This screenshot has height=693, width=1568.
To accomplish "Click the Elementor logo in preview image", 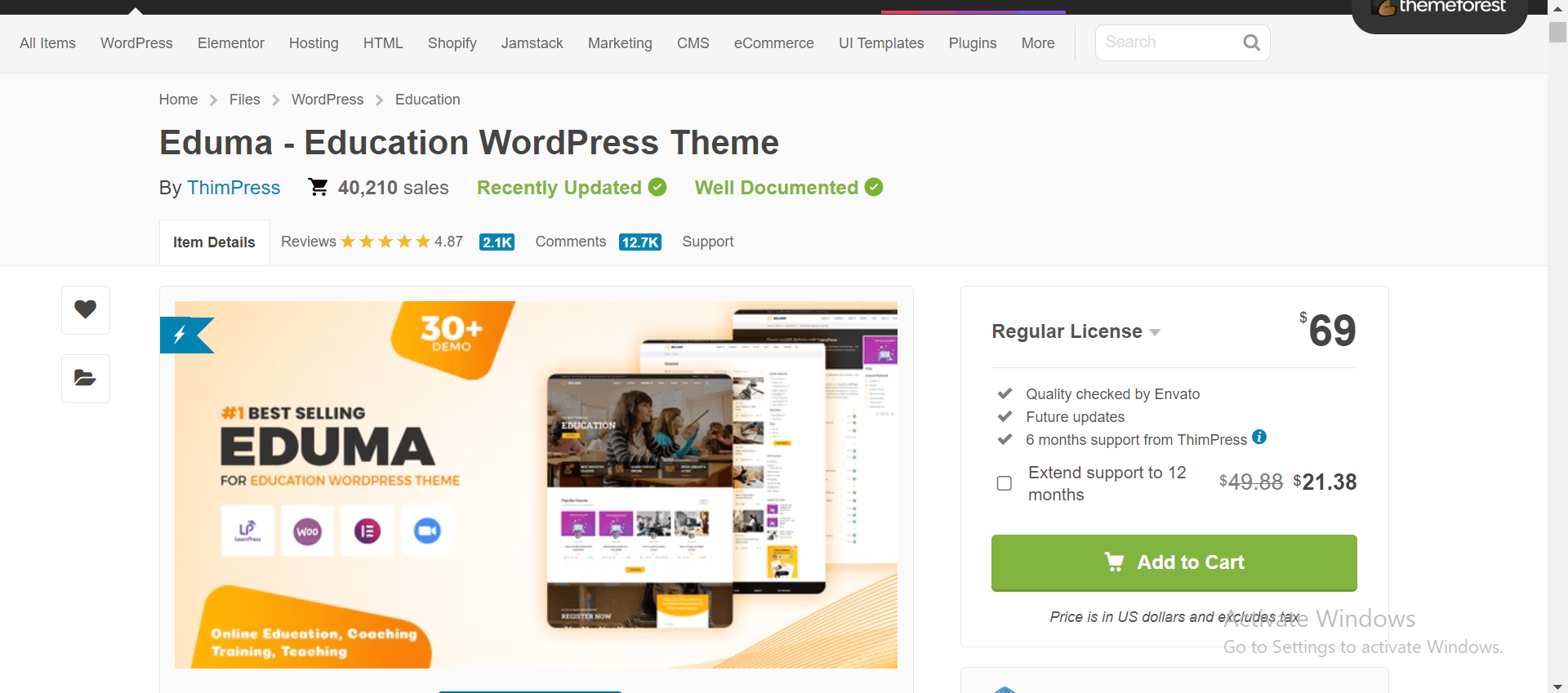I will pos(367,531).
